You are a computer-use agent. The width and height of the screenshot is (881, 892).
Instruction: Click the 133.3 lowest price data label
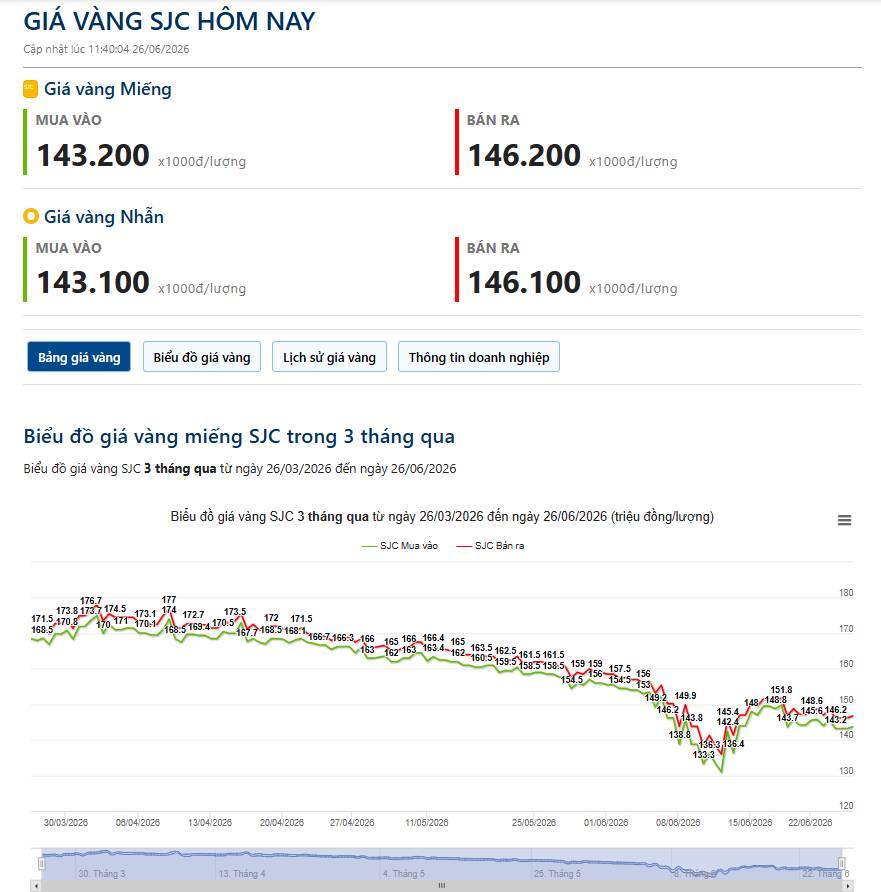pos(704,755)
